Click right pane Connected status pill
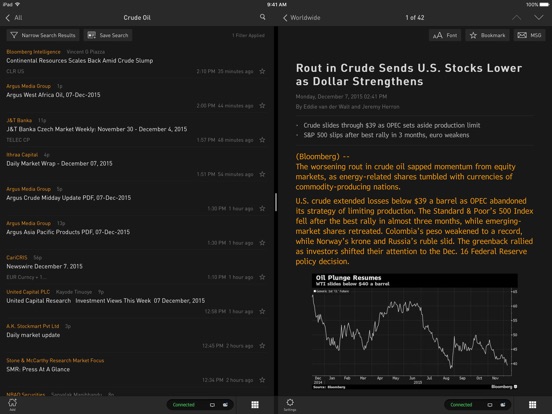552x414 pixels. click(x=477, y=405)
